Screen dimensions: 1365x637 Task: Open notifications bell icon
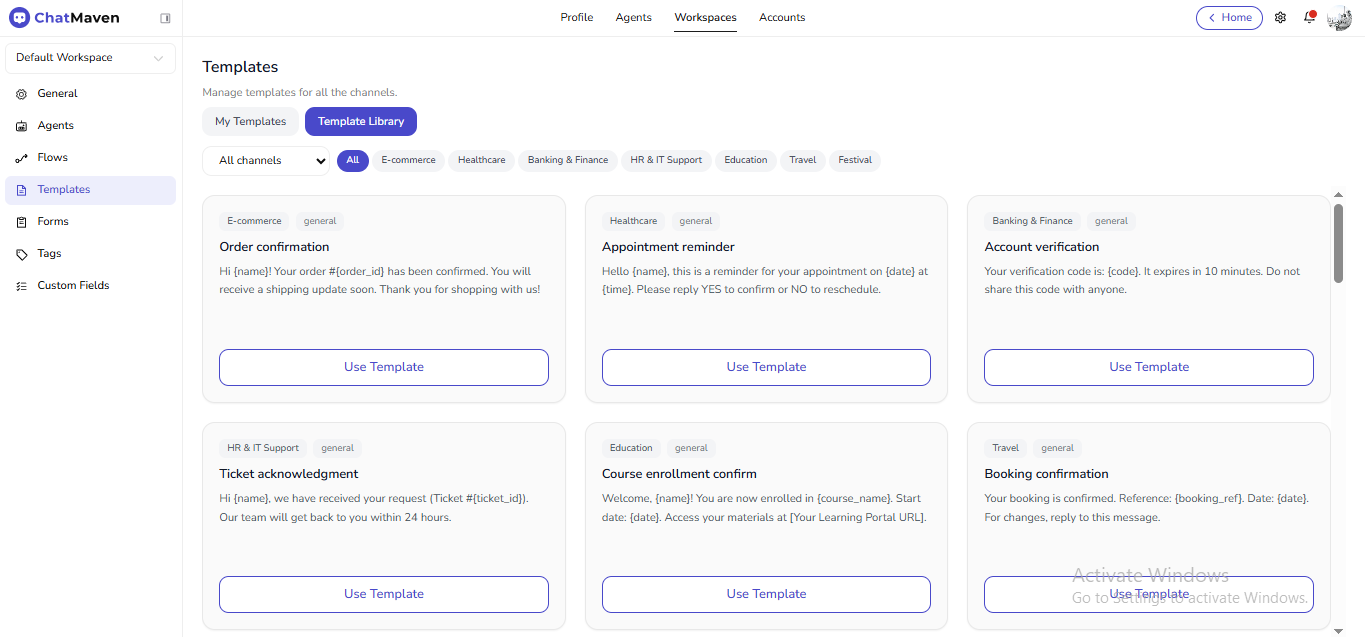(x=1309, y=18)
